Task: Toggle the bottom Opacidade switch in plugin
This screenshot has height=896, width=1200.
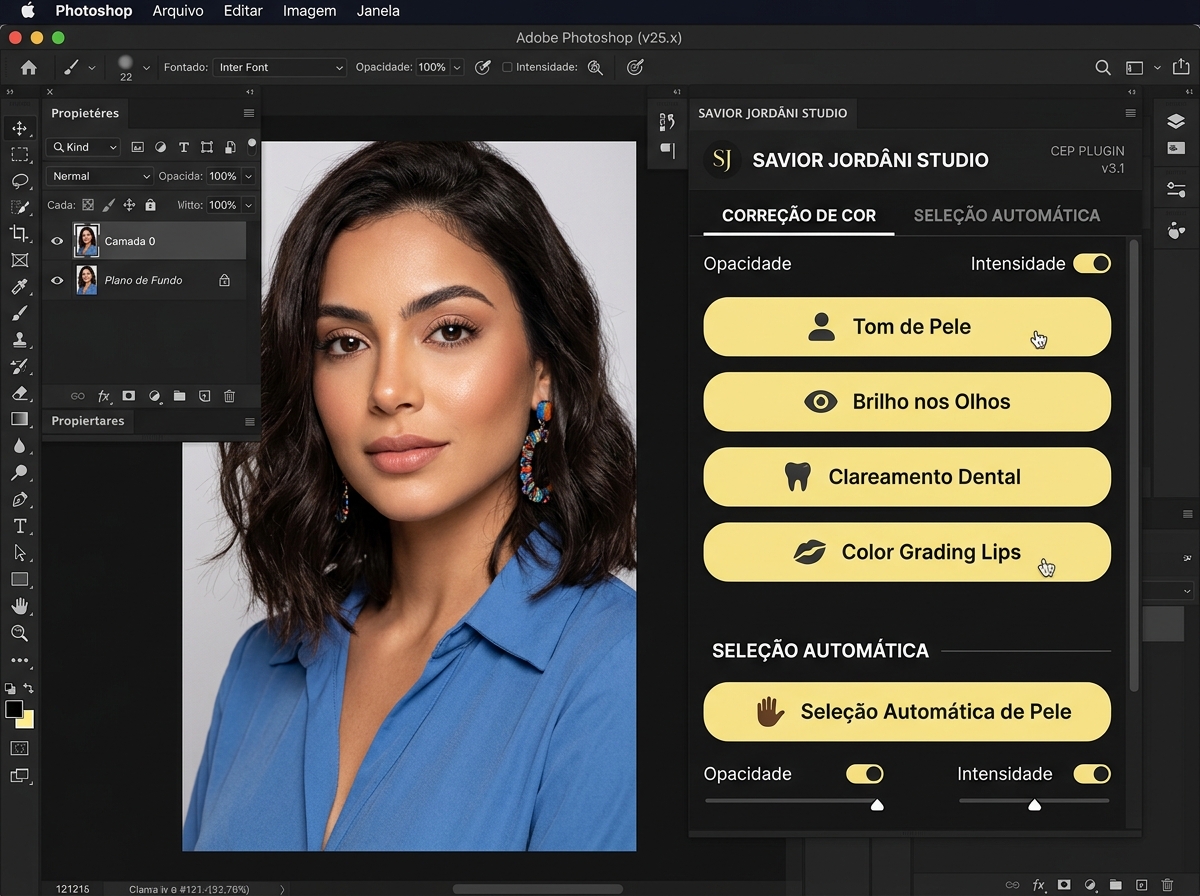Action: (865, 774)
